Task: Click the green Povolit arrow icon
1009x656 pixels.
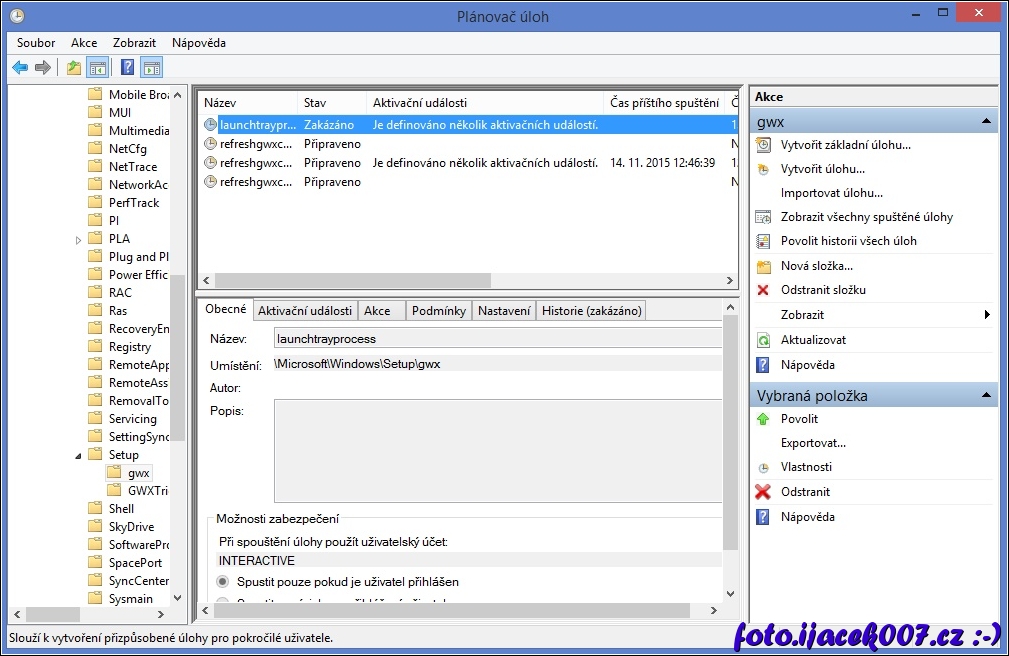Action: point(763,419)
